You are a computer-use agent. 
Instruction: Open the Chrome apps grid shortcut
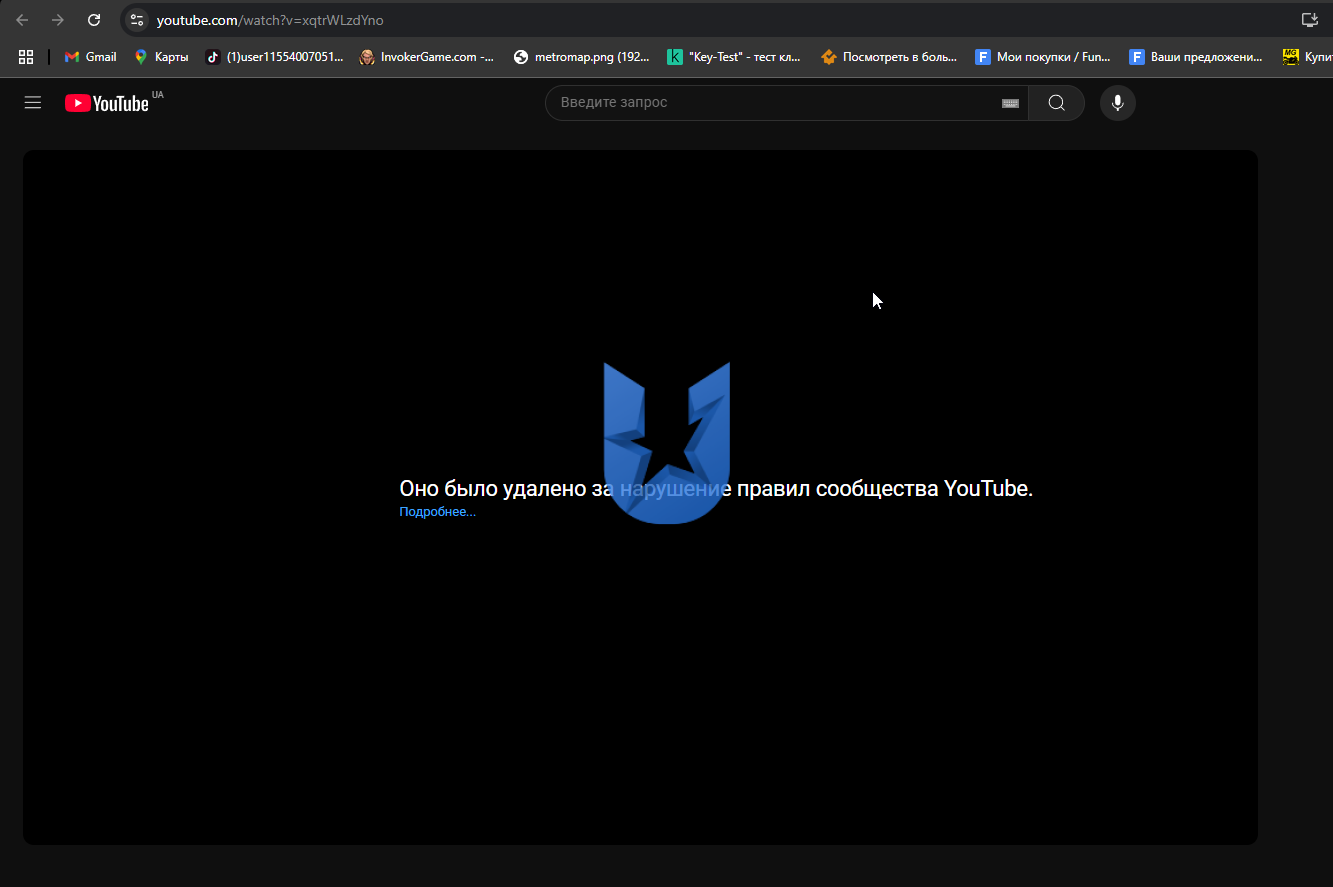26,57
